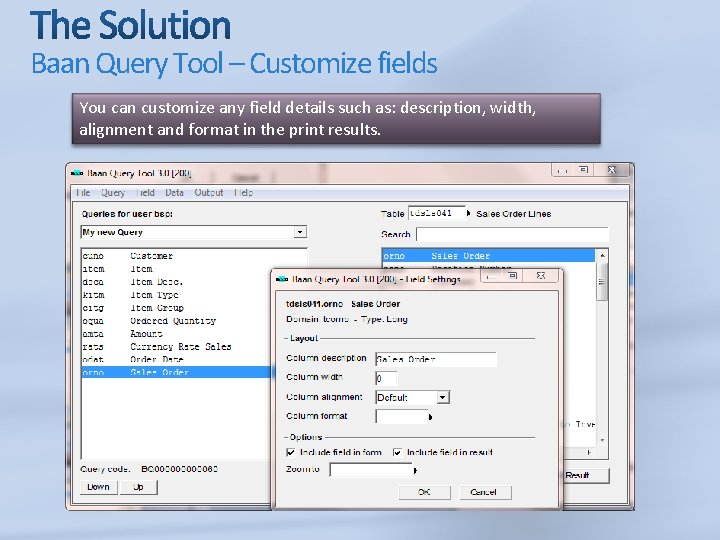The height and width of the screenshot is (540, 720).
Task: Open the Query menu
Action: (x=113, y=192)
